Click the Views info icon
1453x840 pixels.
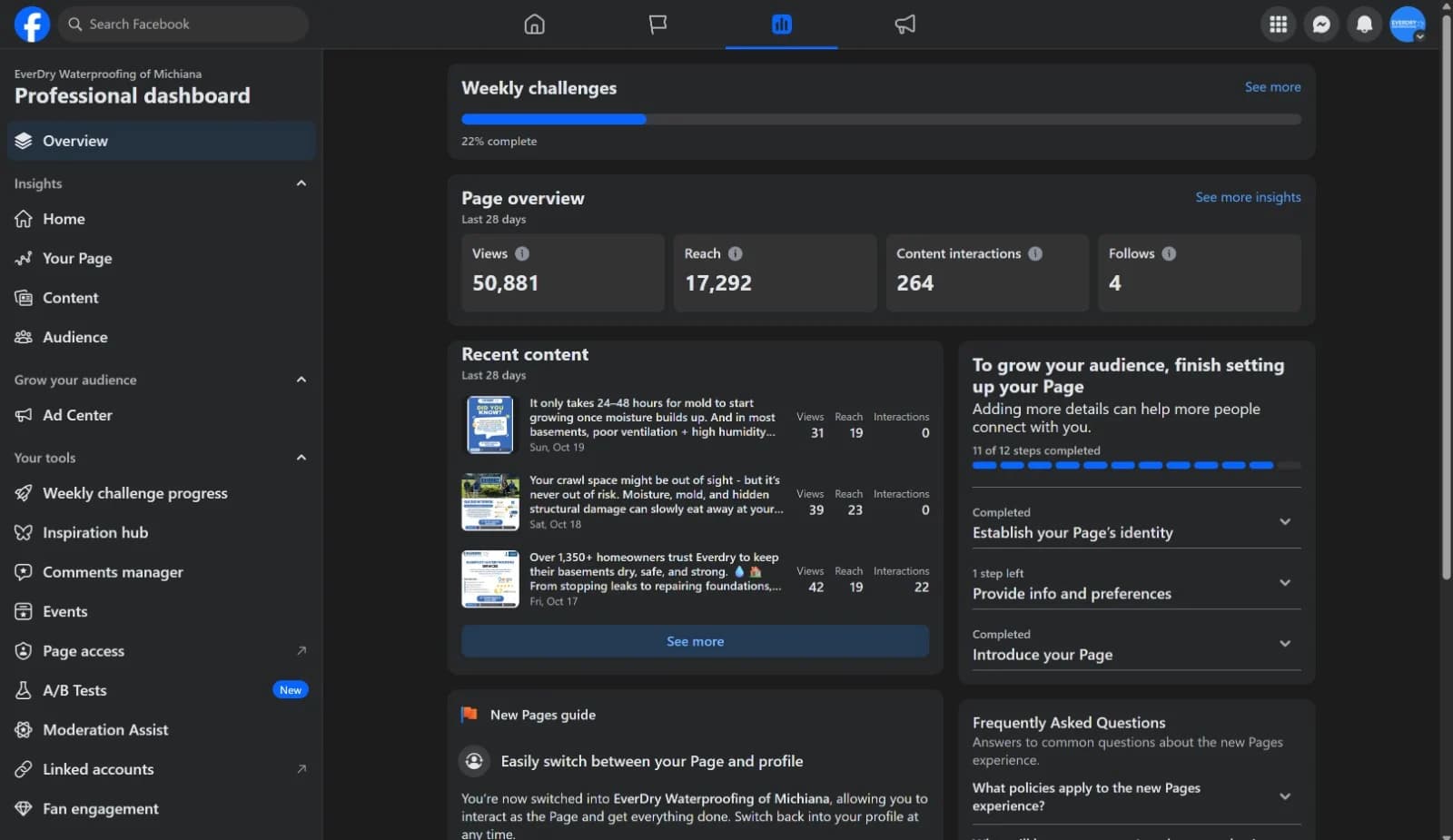tap(522, 253)
